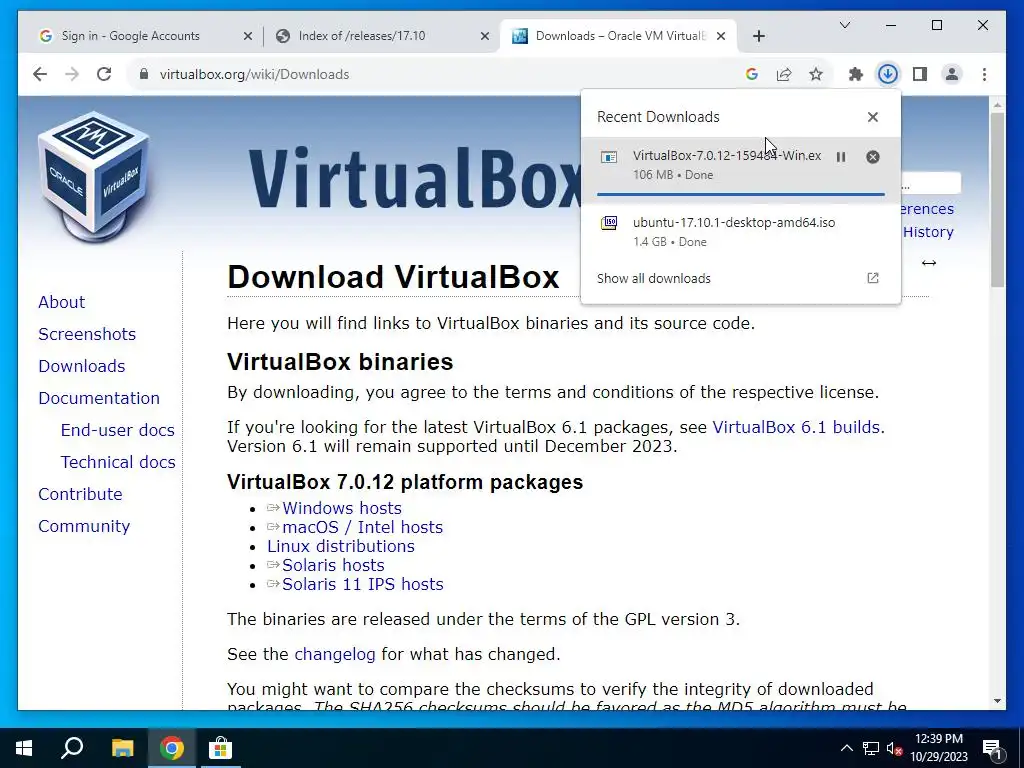
Task: Click the page vertical scrollbar thumb
Action: pos(997,199)
